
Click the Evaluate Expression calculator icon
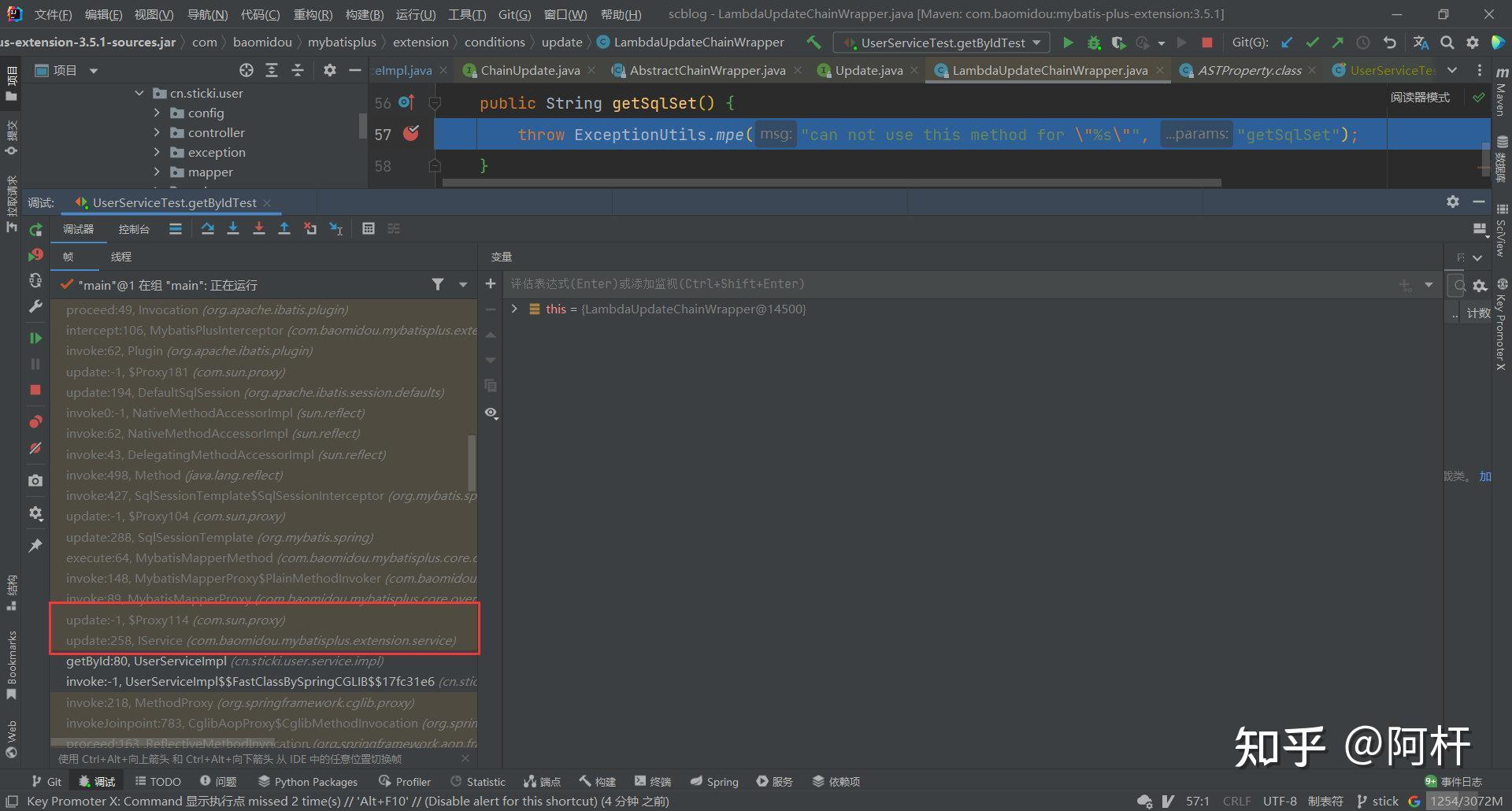(368, 229)
